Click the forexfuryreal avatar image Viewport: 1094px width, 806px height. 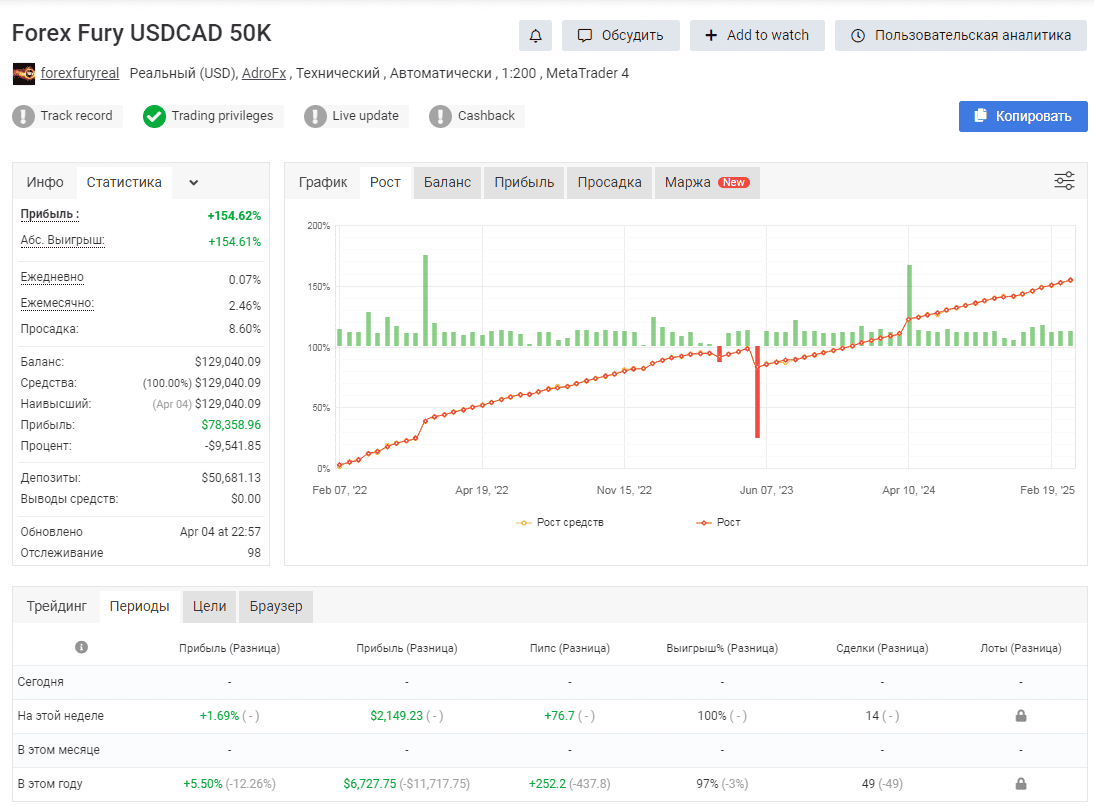(24, 73)
